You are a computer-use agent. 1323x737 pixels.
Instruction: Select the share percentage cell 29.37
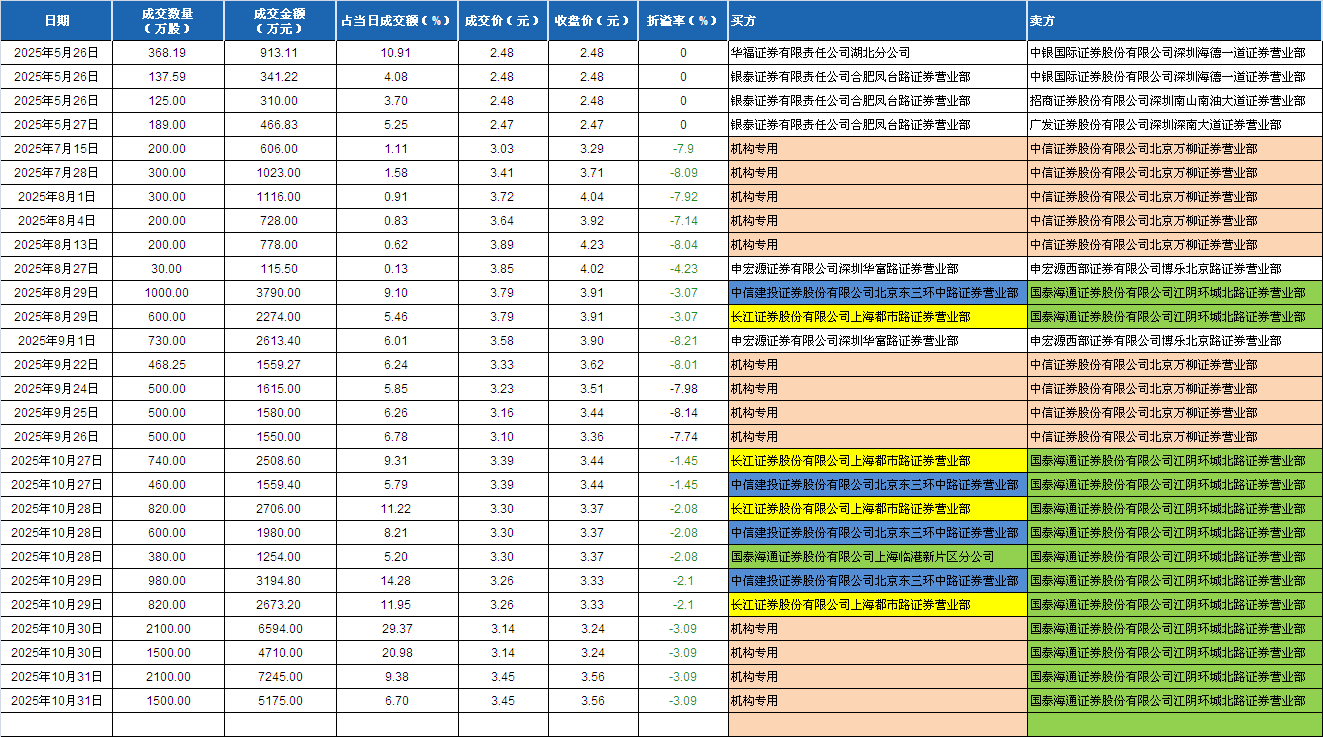tap(397, 628)
